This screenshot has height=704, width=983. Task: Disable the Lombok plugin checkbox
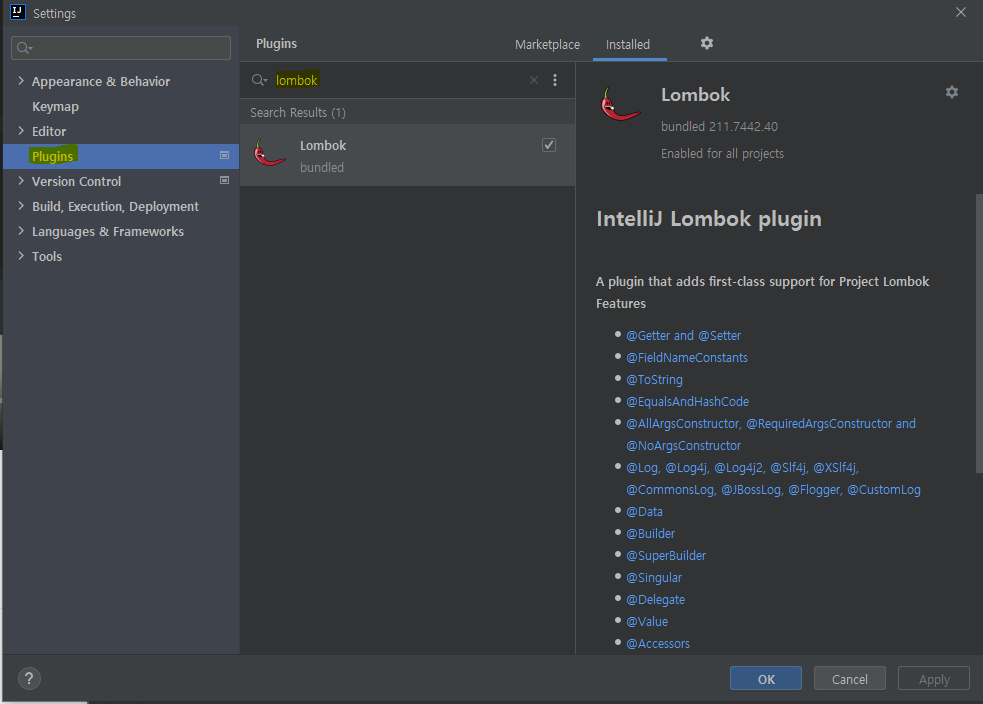(x=549, y=145)
